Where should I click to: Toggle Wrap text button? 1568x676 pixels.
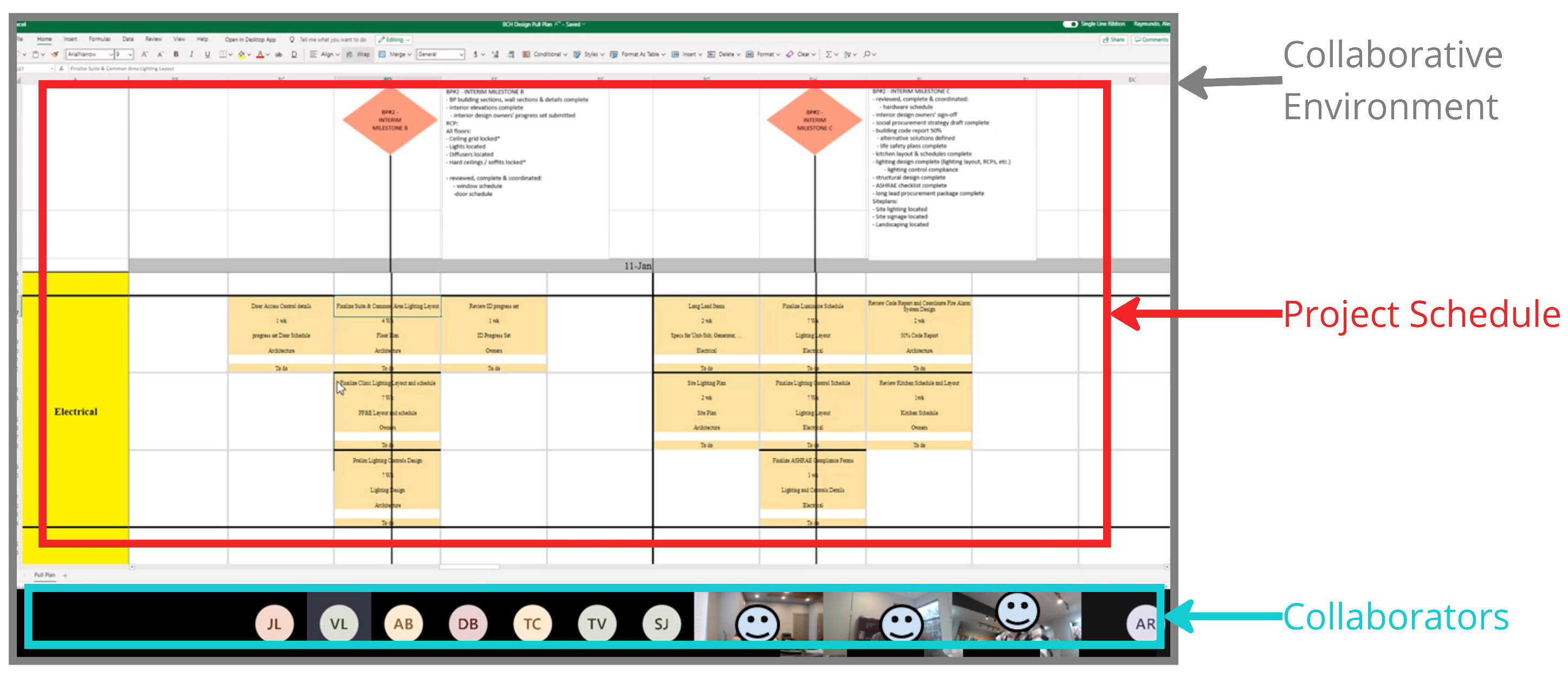359,54
